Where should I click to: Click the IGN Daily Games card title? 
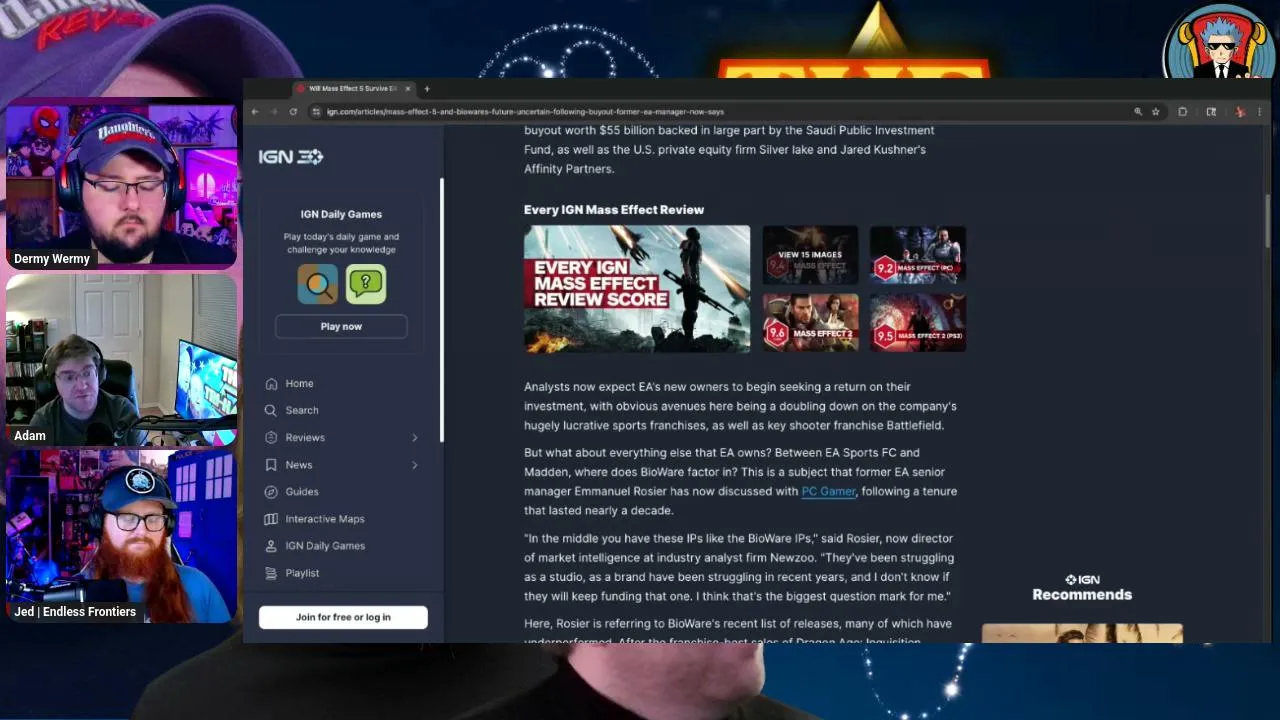pyautogui.click(x=341, y=214)
